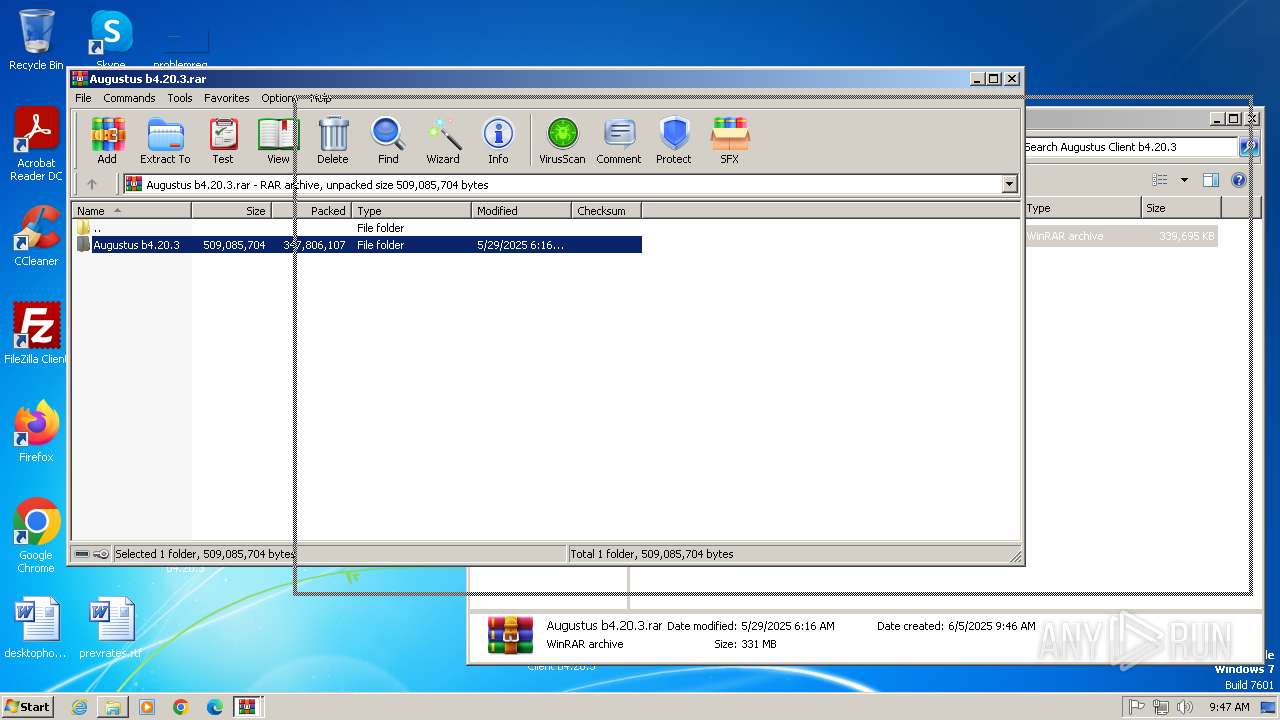Open Internet Explorer from taskbar
The width and height of the screenshot is (1280, 720).
coord(79,707)
